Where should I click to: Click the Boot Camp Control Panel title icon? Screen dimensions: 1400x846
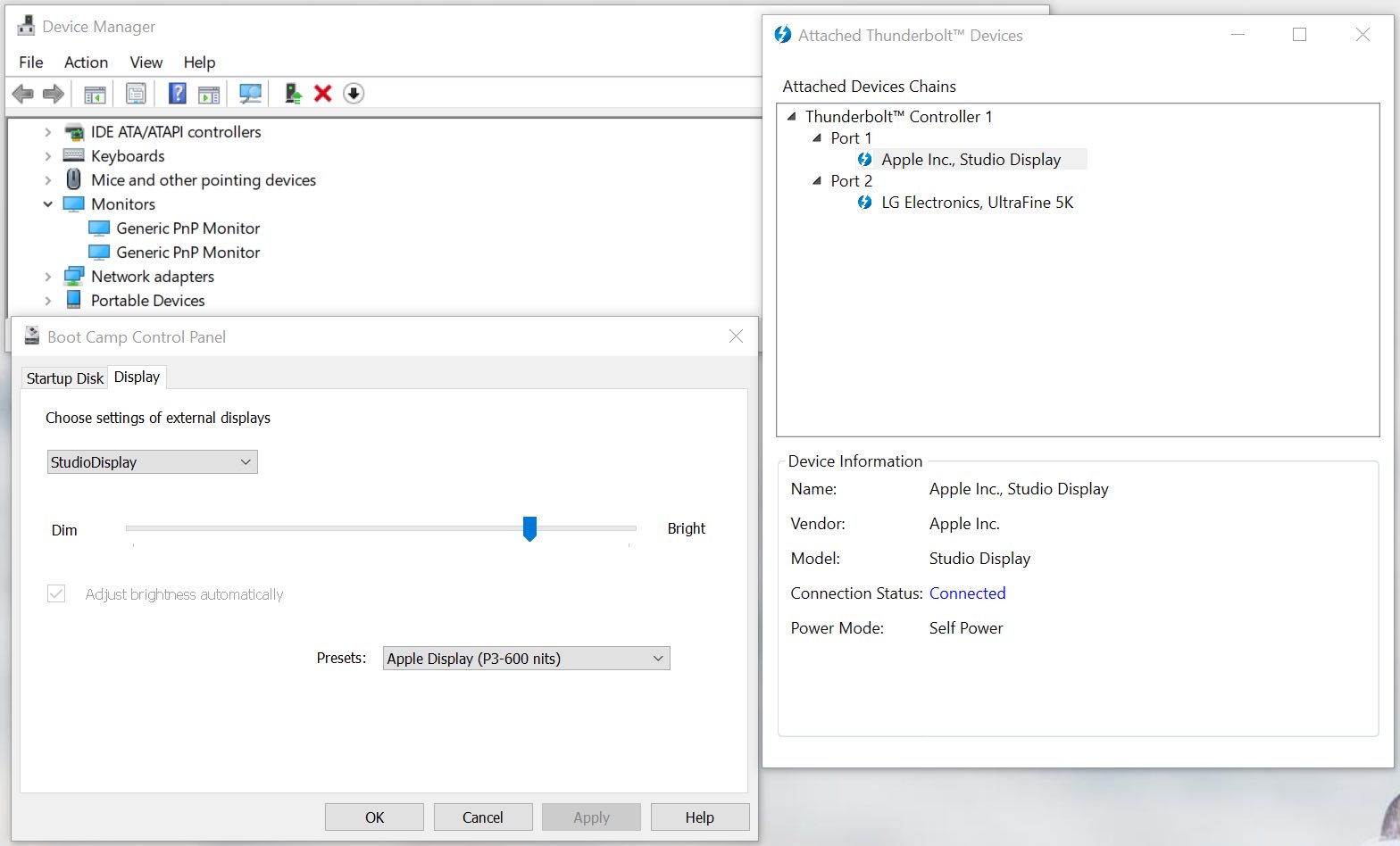point(32,336)
